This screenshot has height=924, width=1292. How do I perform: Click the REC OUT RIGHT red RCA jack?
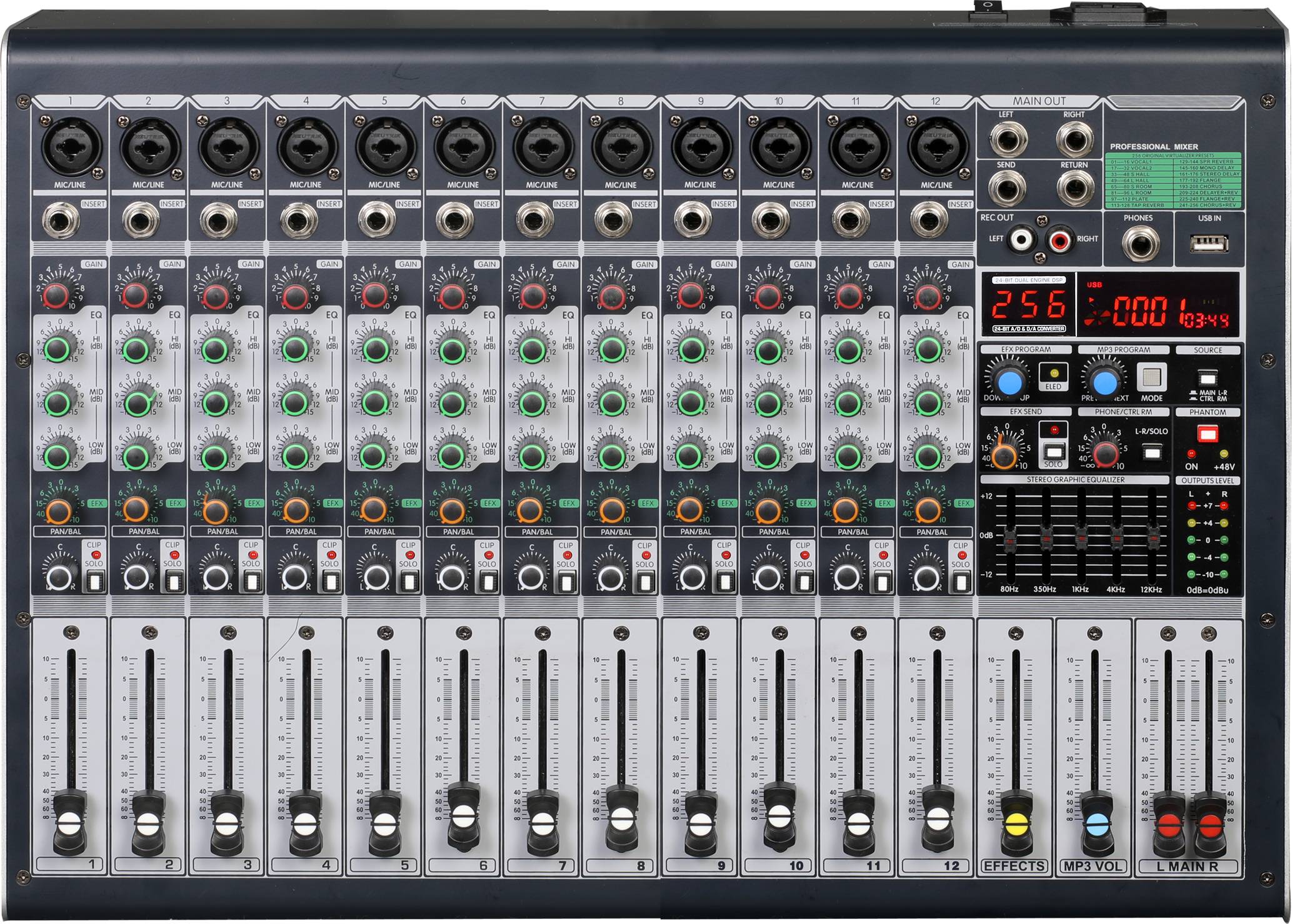click(x=1061, y=239)
